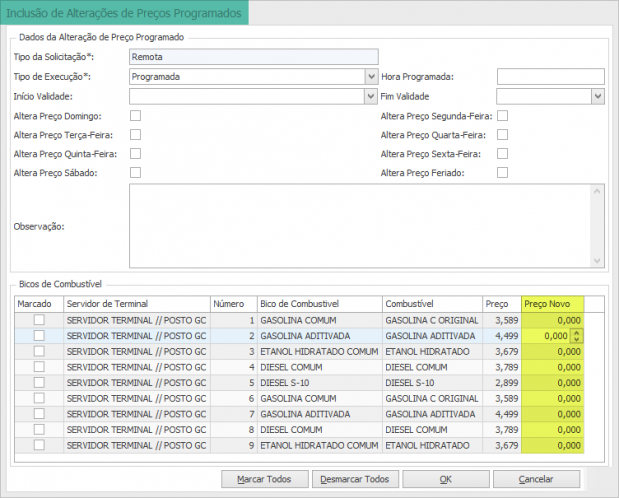Viewport: 619px width, 498px height.
Task: Click Preço Novo cell for row 4
Action: click(x=552, y=367)
